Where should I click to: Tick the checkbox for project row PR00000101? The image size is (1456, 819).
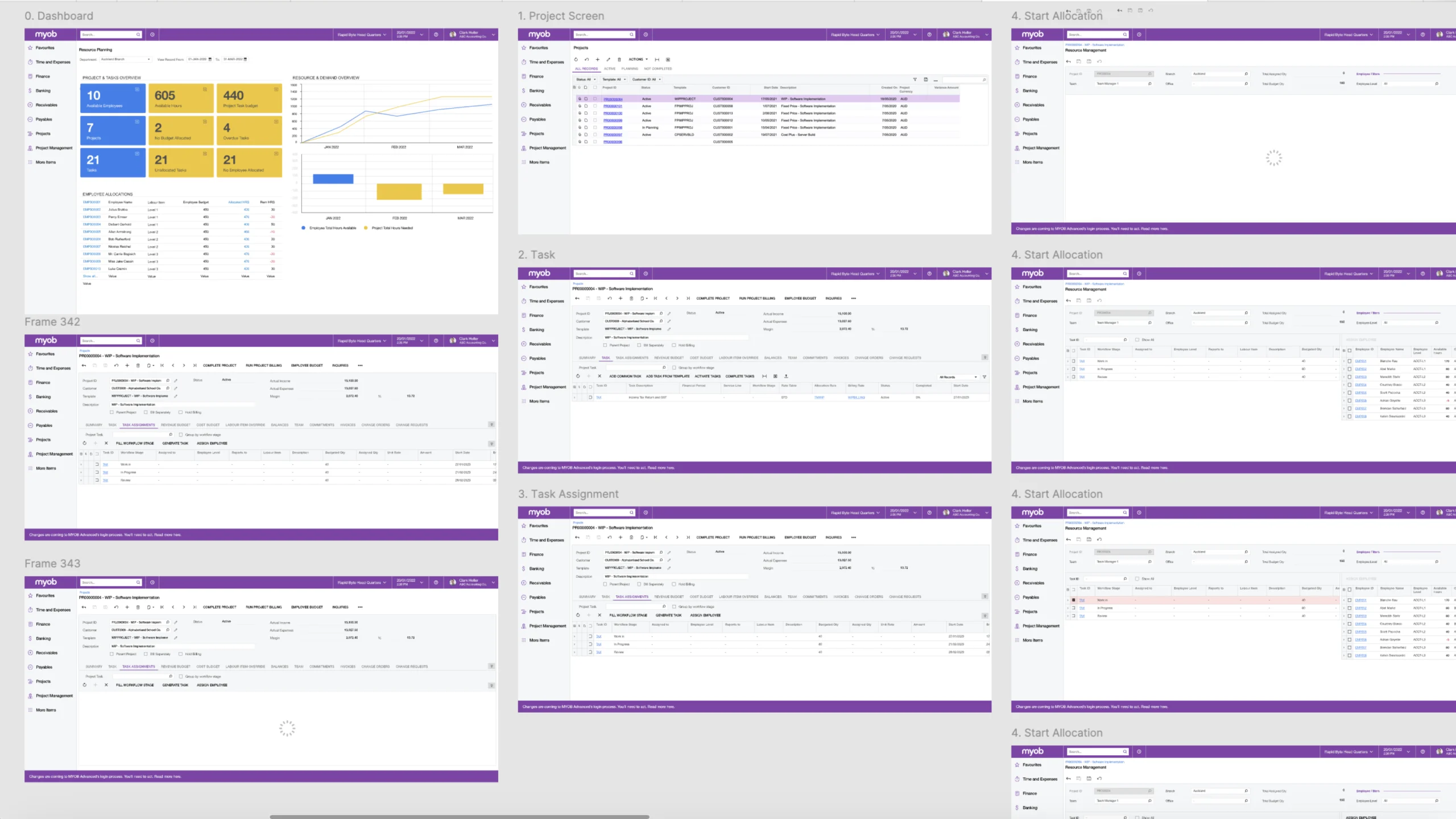(x=595, y=106)
